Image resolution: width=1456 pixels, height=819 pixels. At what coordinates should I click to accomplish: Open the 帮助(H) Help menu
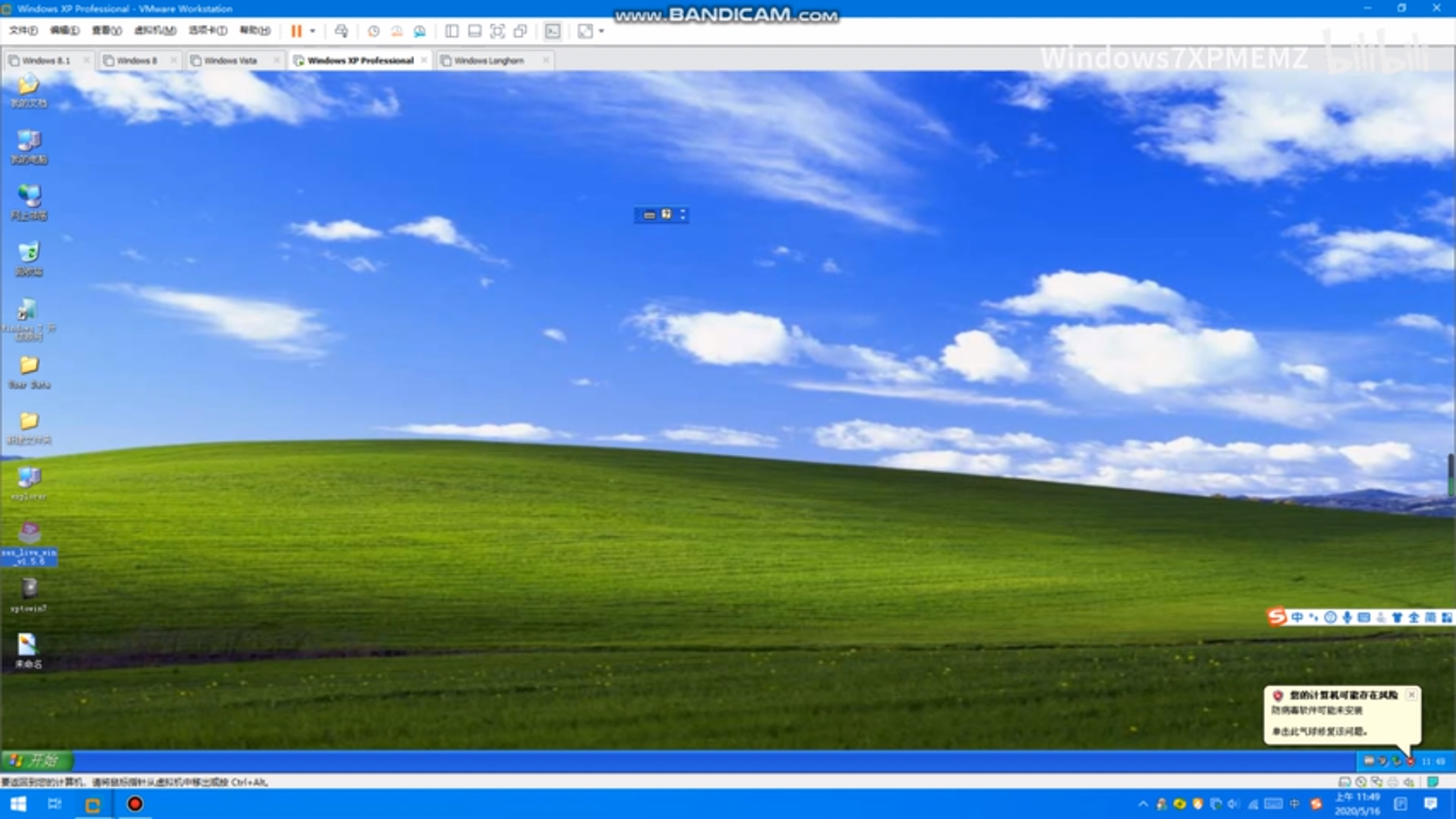pos(255,30)
